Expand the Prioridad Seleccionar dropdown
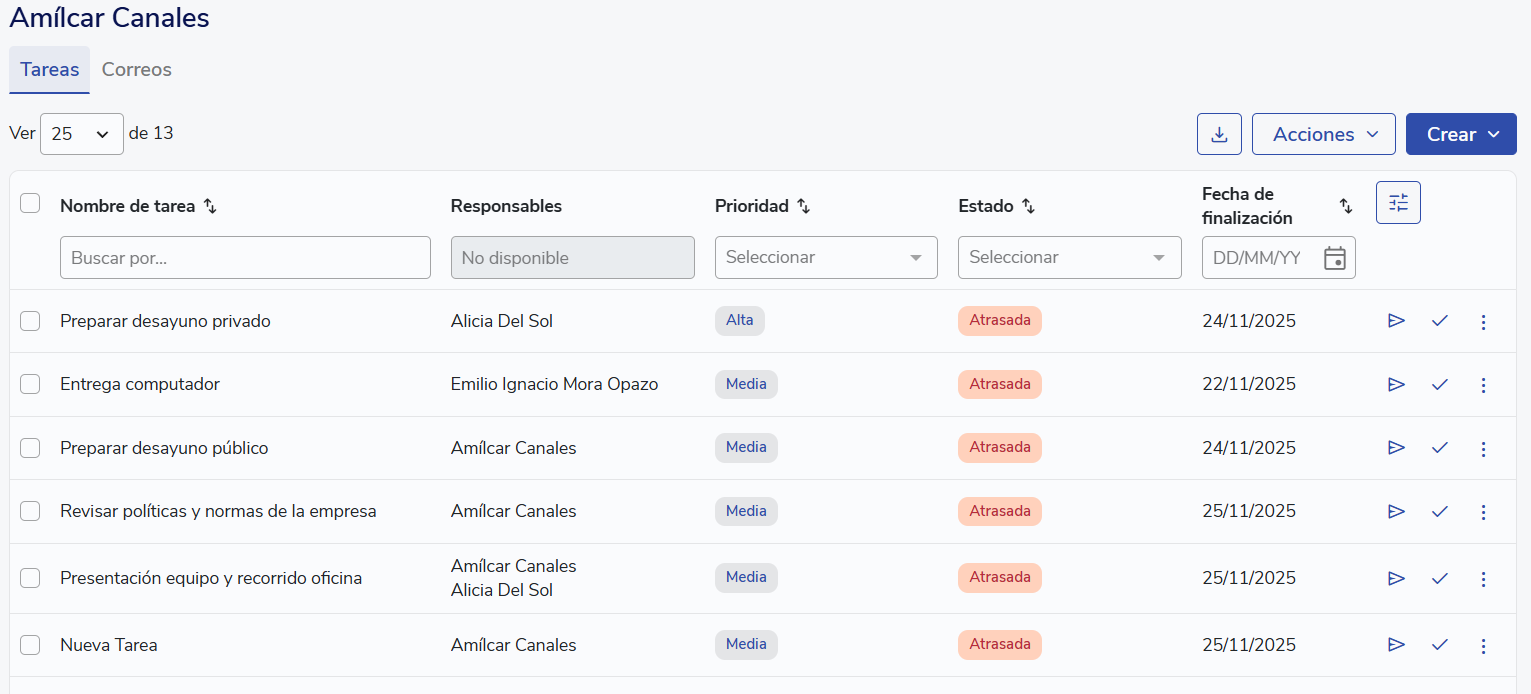Viewport: 1531px width, 694px height. tap(826, 257)
